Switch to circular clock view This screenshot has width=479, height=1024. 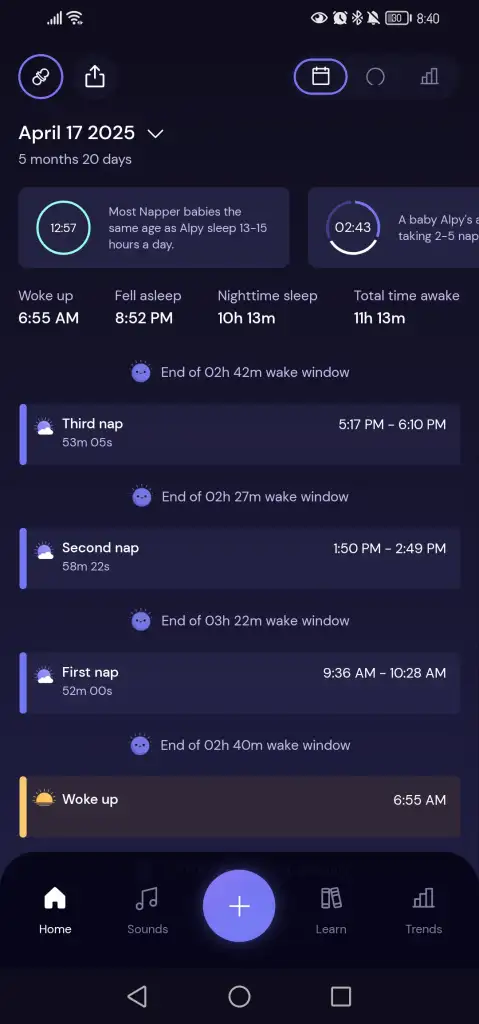[x=375, y=77]
